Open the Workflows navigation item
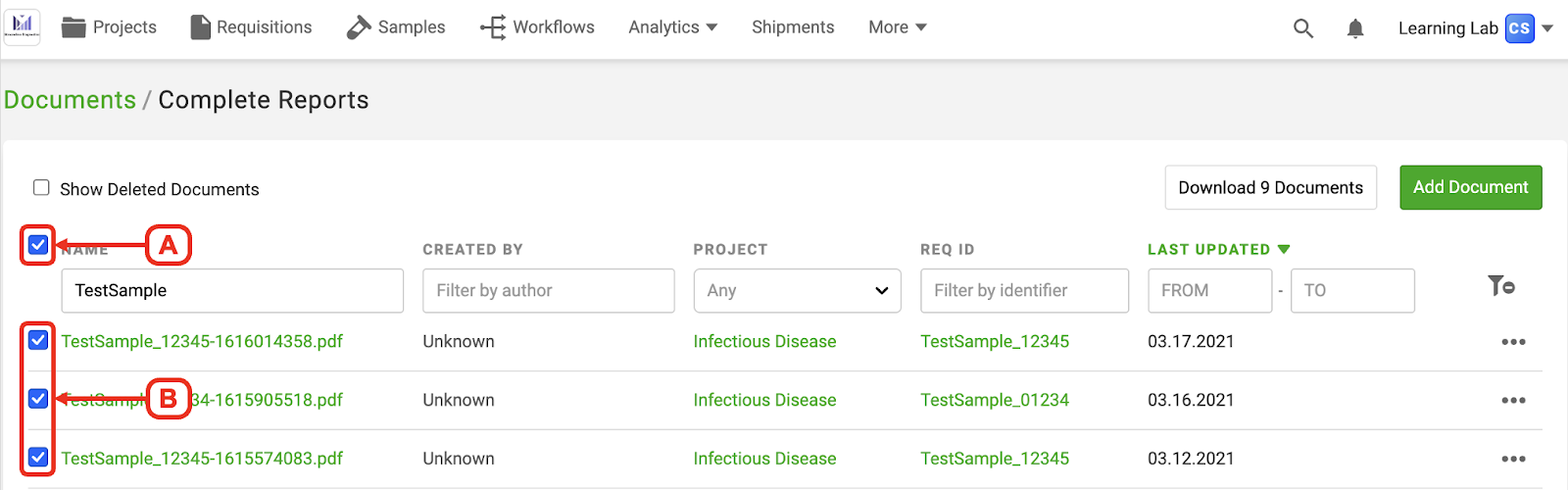 tap(537, 27)
